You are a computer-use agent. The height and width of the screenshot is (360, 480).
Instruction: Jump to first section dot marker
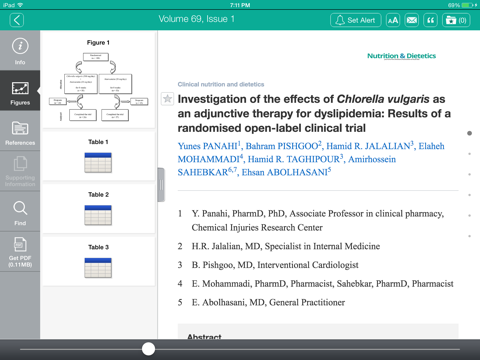(x=469, y=133)
